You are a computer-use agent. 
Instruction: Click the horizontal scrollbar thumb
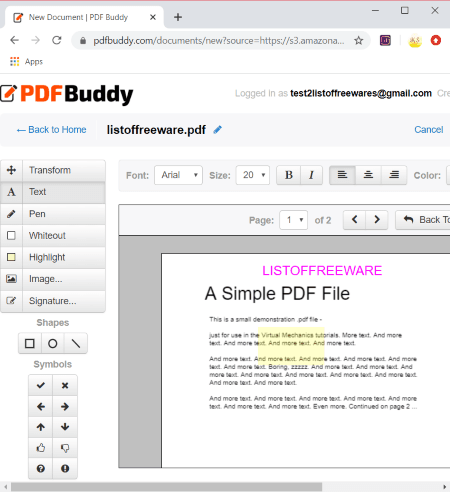tap(167, 487)
